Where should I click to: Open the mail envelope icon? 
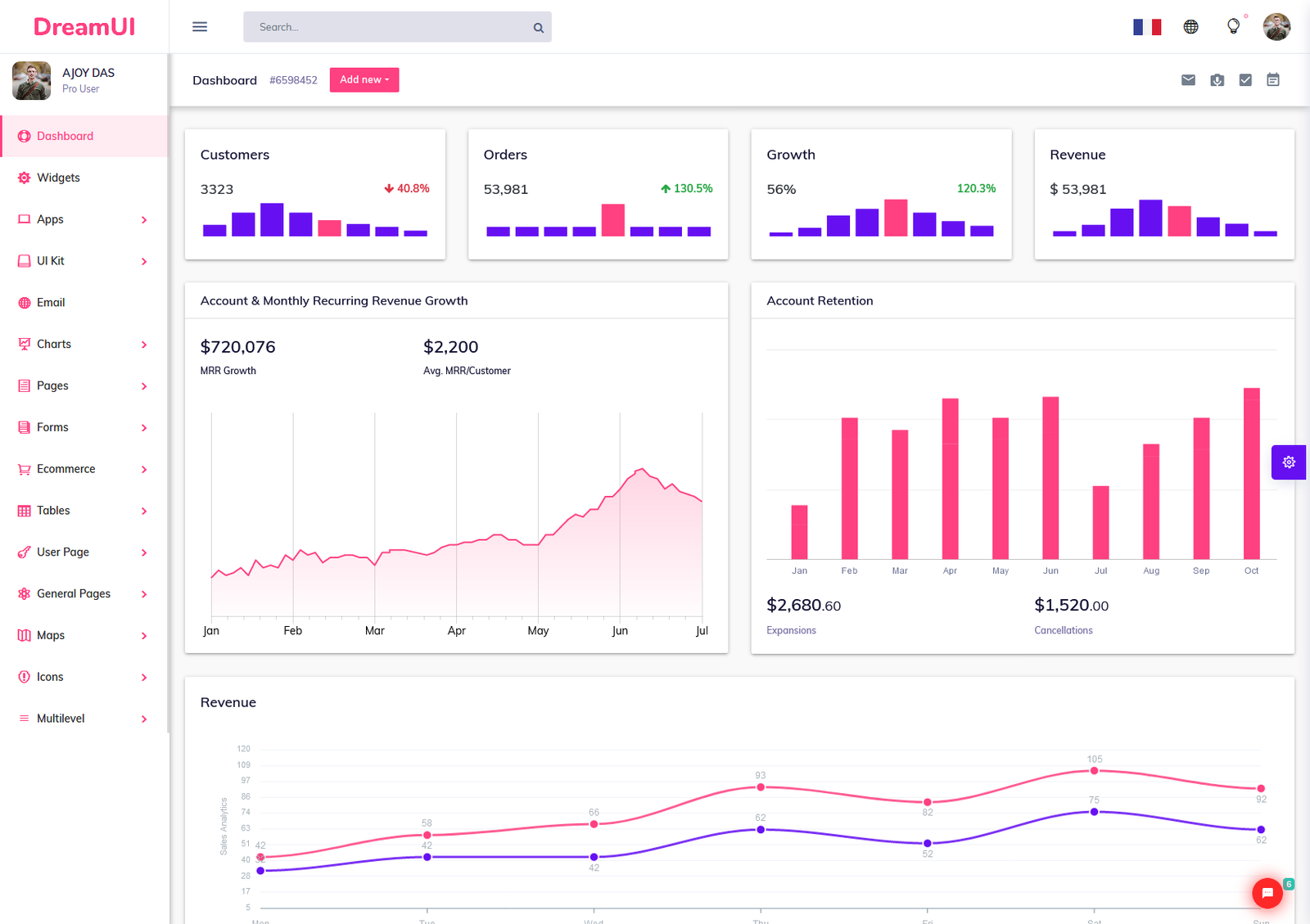(x=1188, y=80)
